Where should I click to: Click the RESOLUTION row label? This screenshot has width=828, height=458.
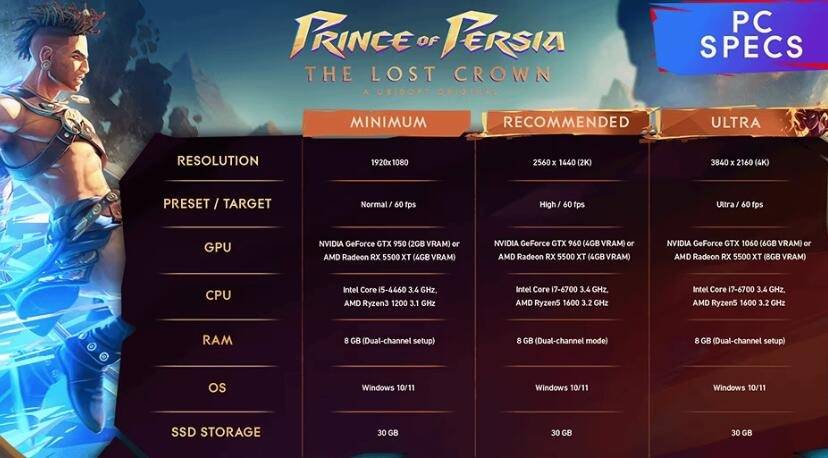pos(218,161)
